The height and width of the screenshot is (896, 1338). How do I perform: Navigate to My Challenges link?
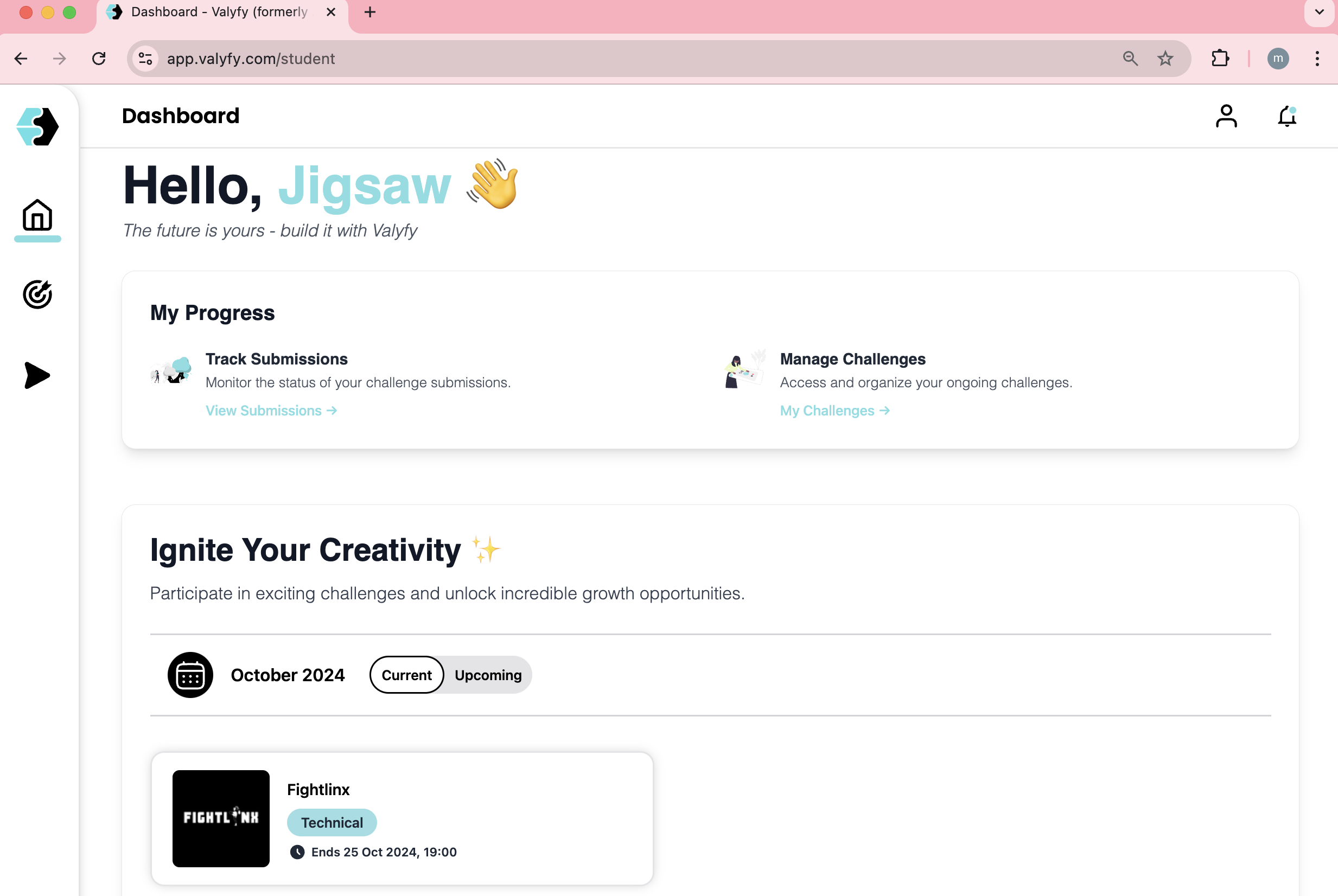click(835, 410)
